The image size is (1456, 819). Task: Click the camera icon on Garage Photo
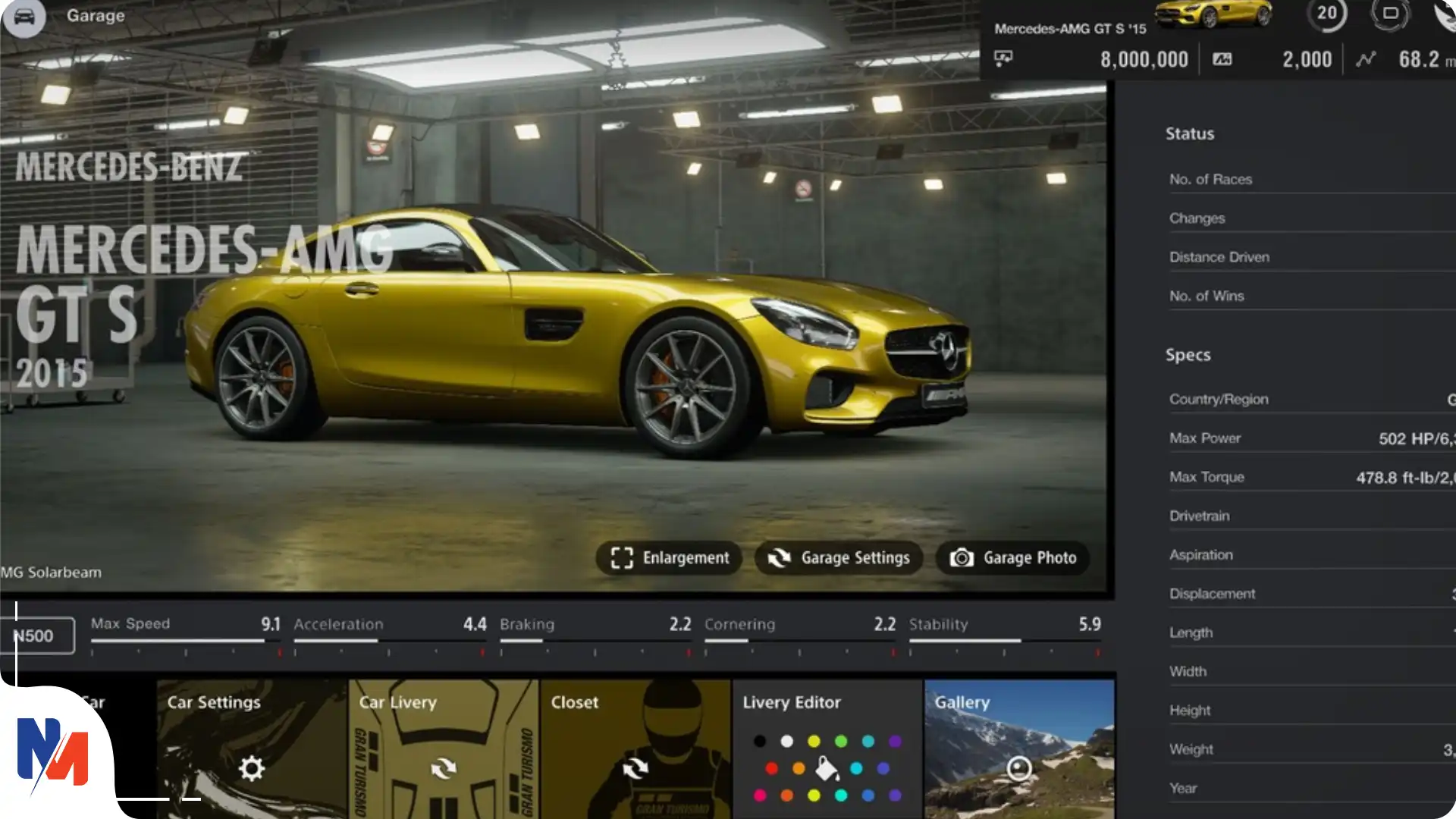tap(962, 558)
